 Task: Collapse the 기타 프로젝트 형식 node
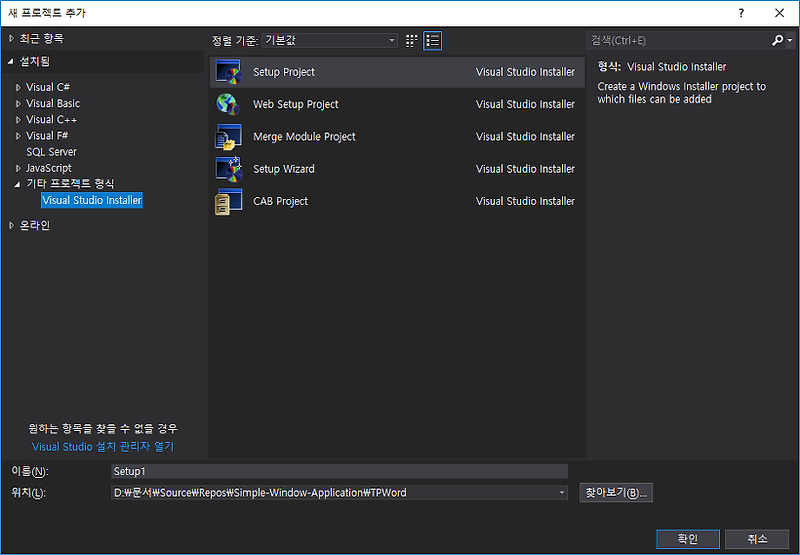[x=18, y=184]
